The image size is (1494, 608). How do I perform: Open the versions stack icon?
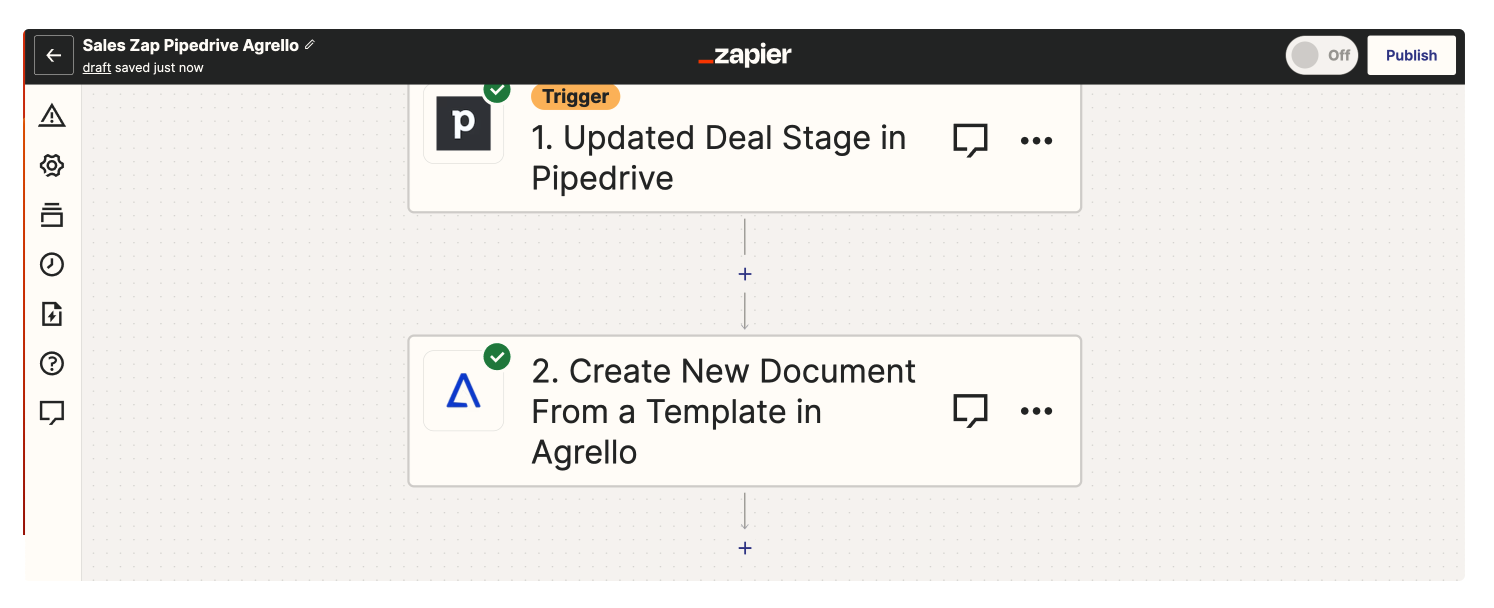tap(52, 214)
